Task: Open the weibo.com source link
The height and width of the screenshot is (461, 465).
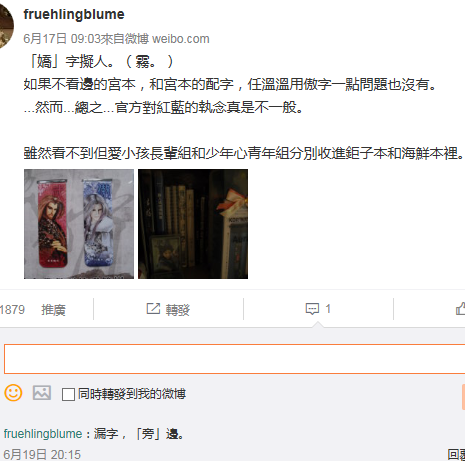Action: tap(181, 39)
